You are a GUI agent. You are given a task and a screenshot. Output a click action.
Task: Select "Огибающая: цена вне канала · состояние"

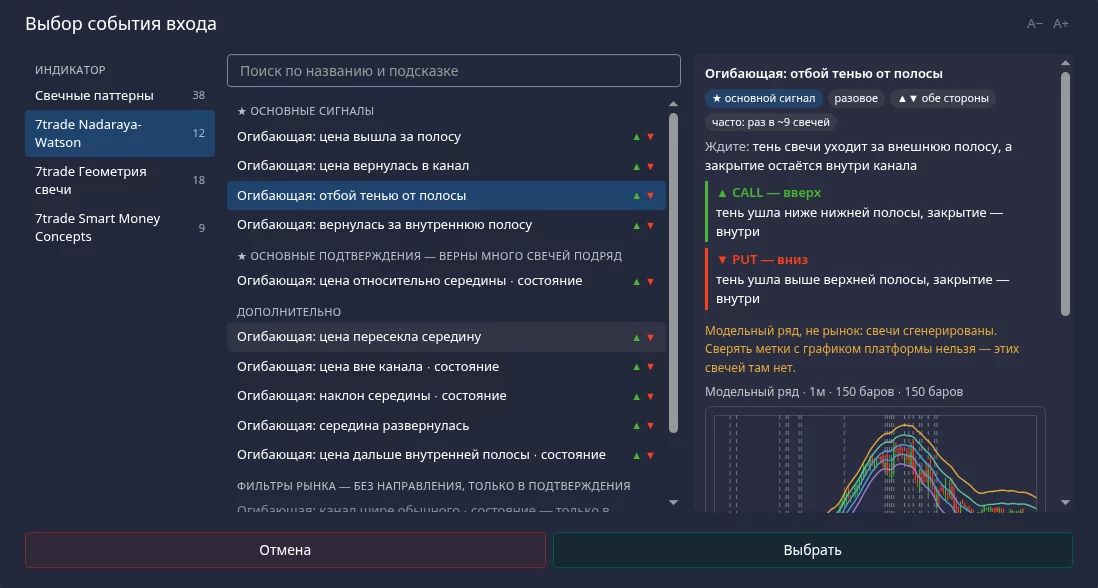(x=446, y=367)
